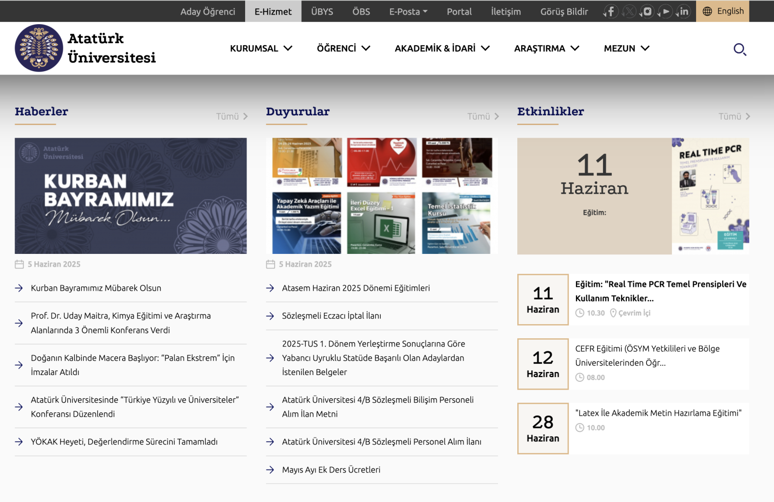Open the LinkedIn social icon

[x=684, y=11]
